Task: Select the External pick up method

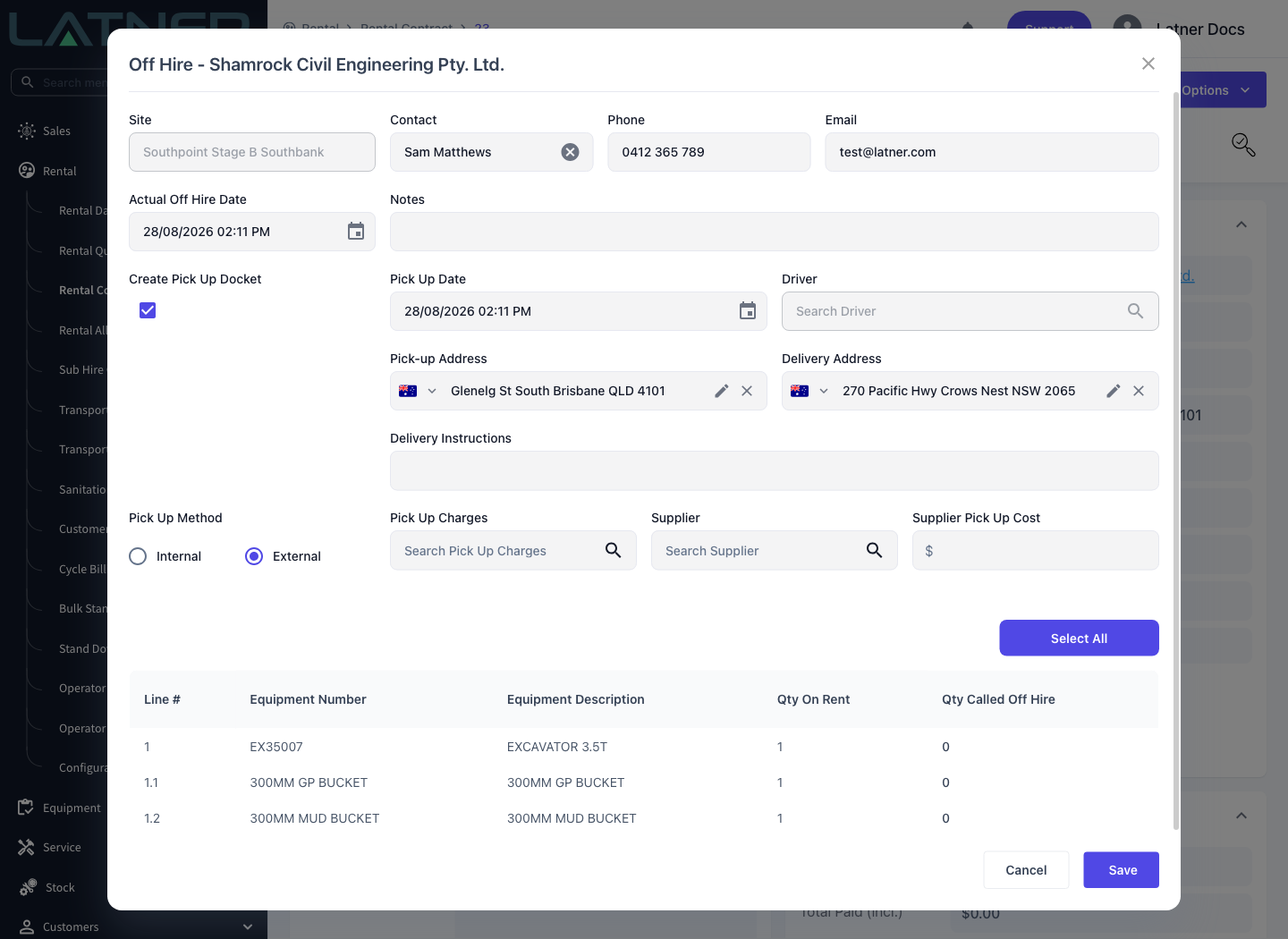Action: 254,556
